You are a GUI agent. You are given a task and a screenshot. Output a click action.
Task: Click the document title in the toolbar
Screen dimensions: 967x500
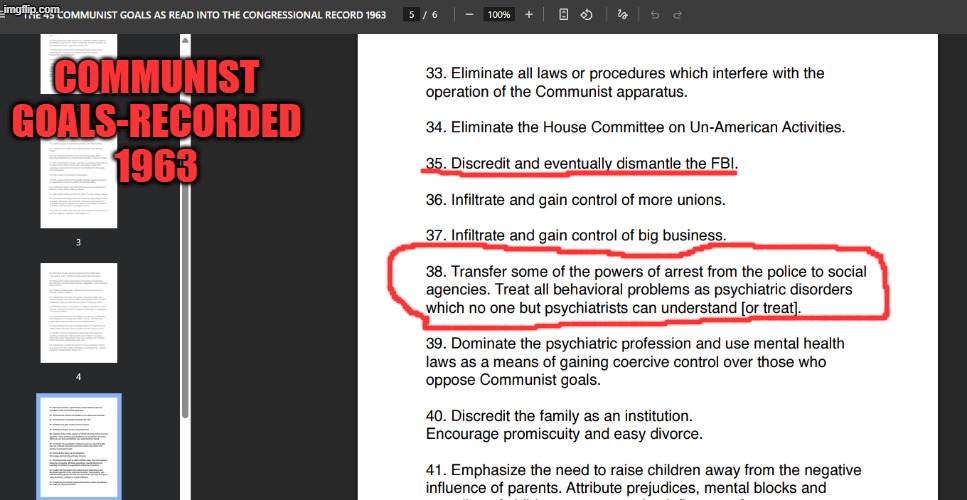pyautogui.click(x=200, y=15)
